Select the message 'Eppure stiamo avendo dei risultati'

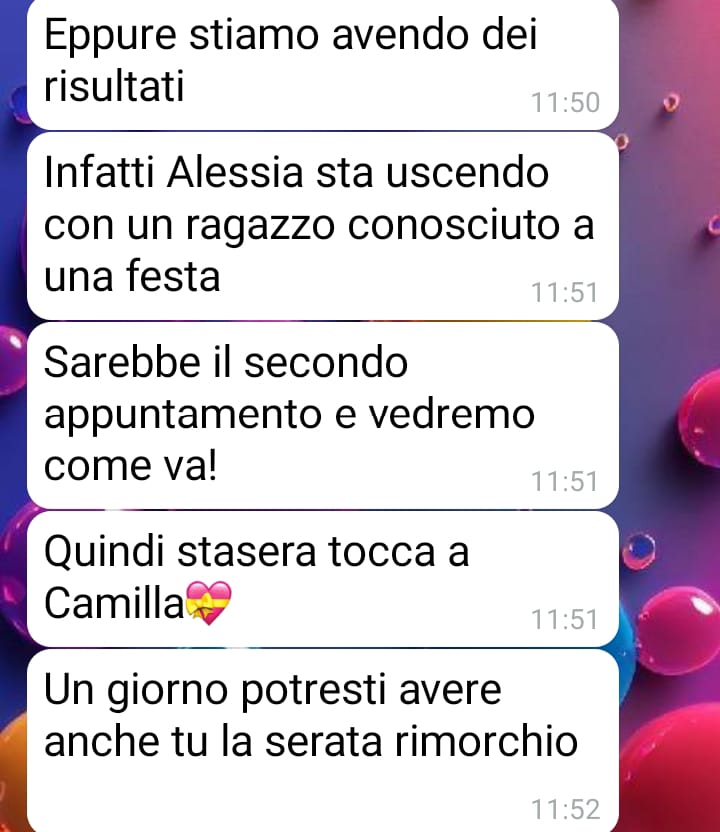pyautogui.click(x=323, y=64)
